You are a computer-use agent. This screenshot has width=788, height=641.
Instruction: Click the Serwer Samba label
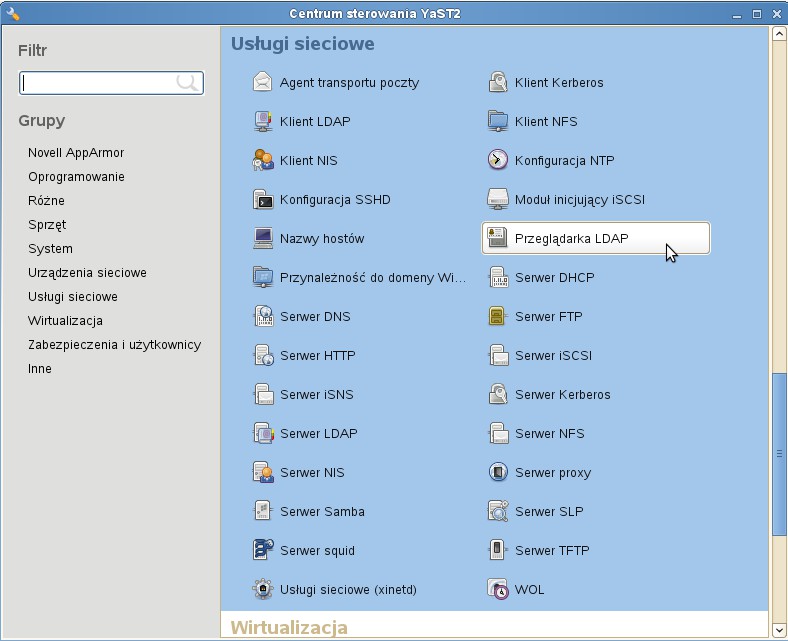322,512
